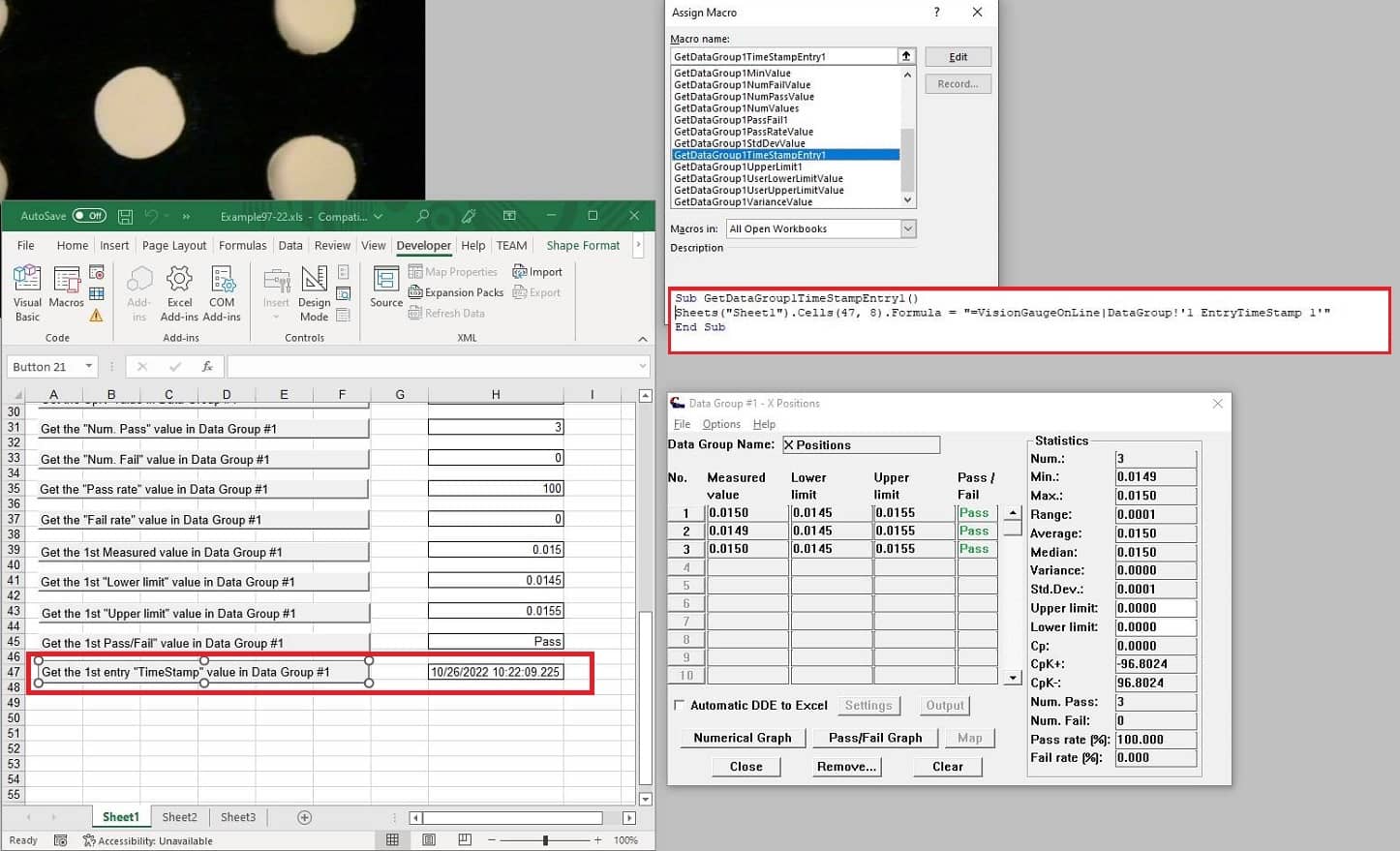
Task: Click Get the Num. Pass value button
Action: [203, 429]
